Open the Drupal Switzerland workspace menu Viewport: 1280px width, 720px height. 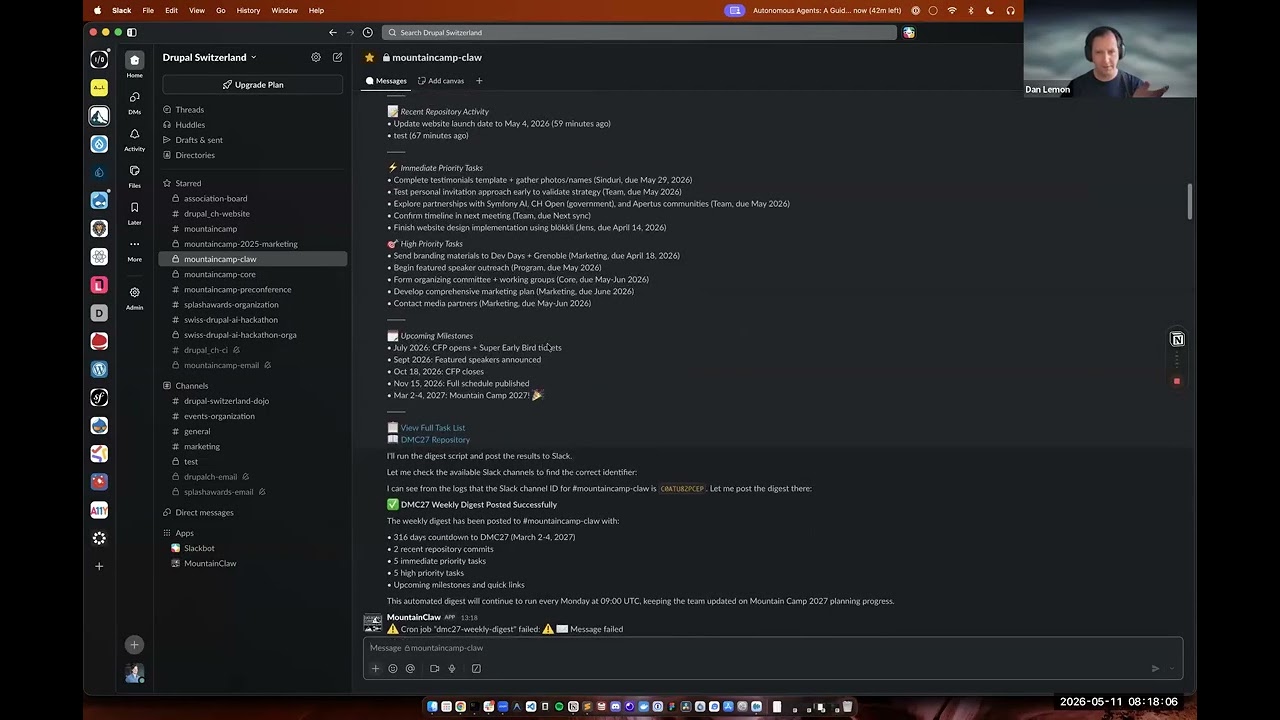pyautogui.click(x=210, y=57)
